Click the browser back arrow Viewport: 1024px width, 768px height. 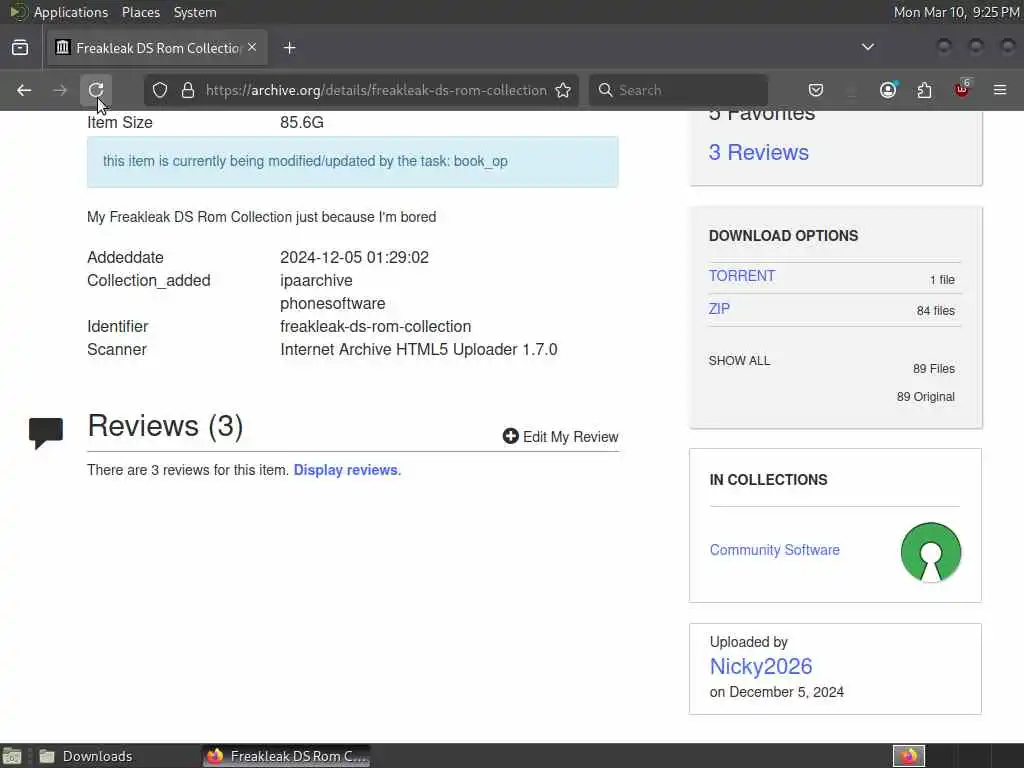coord(24,90)
